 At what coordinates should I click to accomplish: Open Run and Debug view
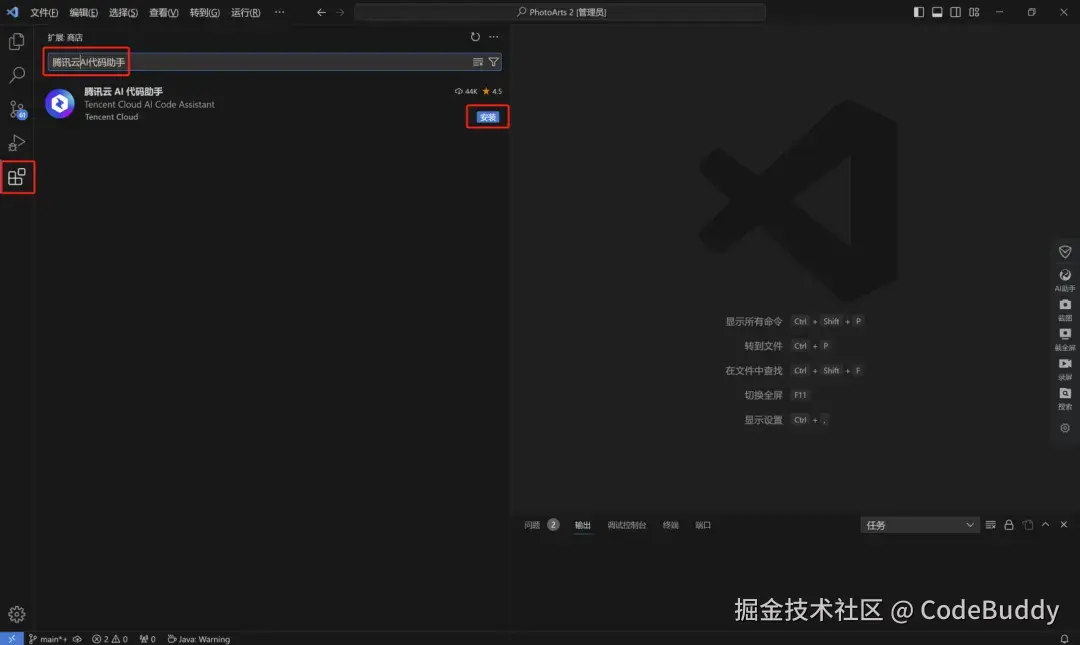[x=16, y=142]
